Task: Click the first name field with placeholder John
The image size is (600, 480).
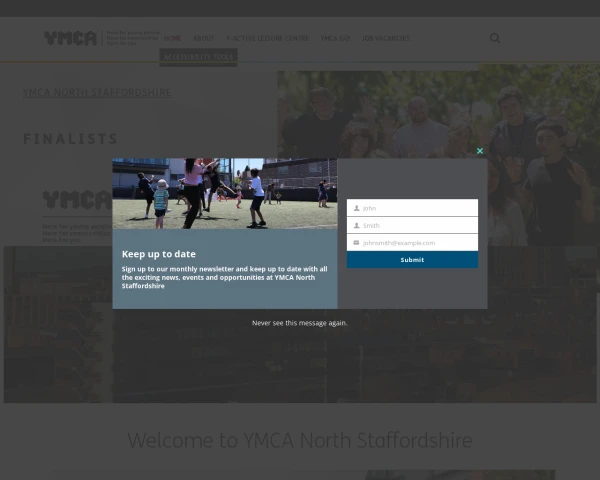Action: (412, 208)
